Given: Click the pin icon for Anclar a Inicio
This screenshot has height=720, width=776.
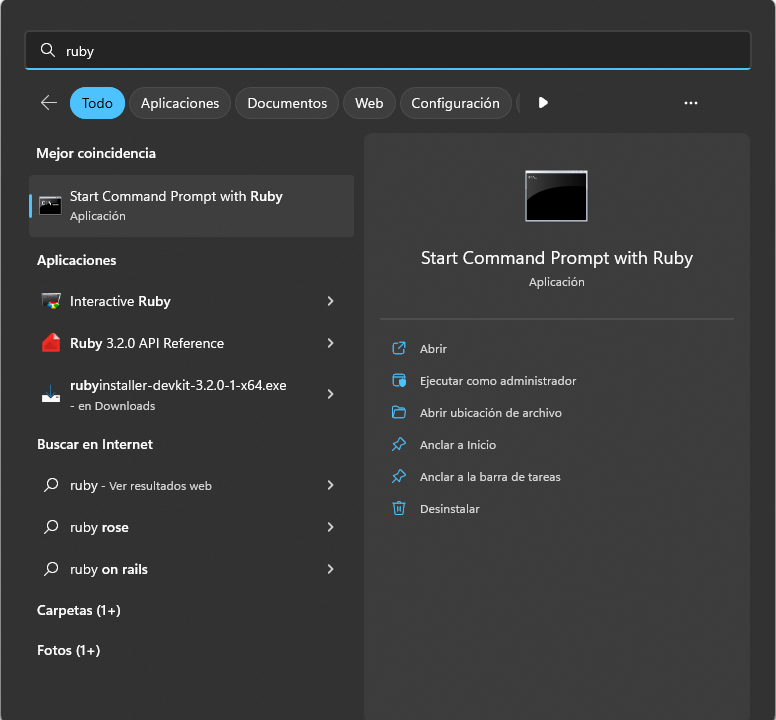Looking at the screenshot, I should click(399, 444).
